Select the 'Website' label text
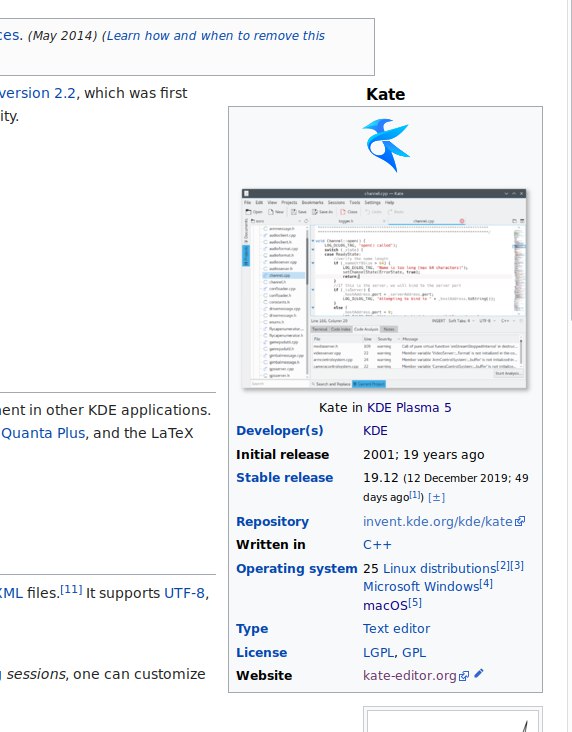This screenshot has width=572, height=732. [x=264, y=676]
